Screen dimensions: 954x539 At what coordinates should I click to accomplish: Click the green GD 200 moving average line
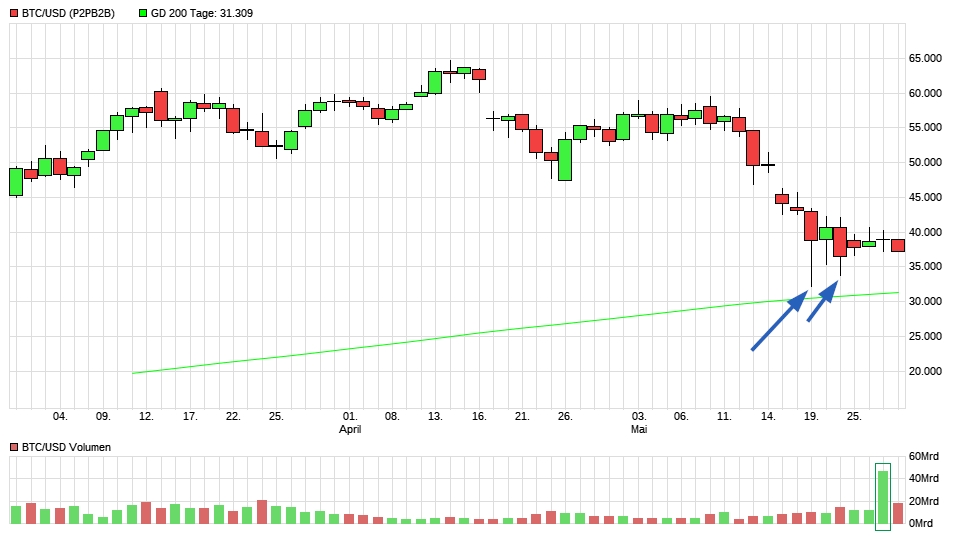[x=515, y=329]
